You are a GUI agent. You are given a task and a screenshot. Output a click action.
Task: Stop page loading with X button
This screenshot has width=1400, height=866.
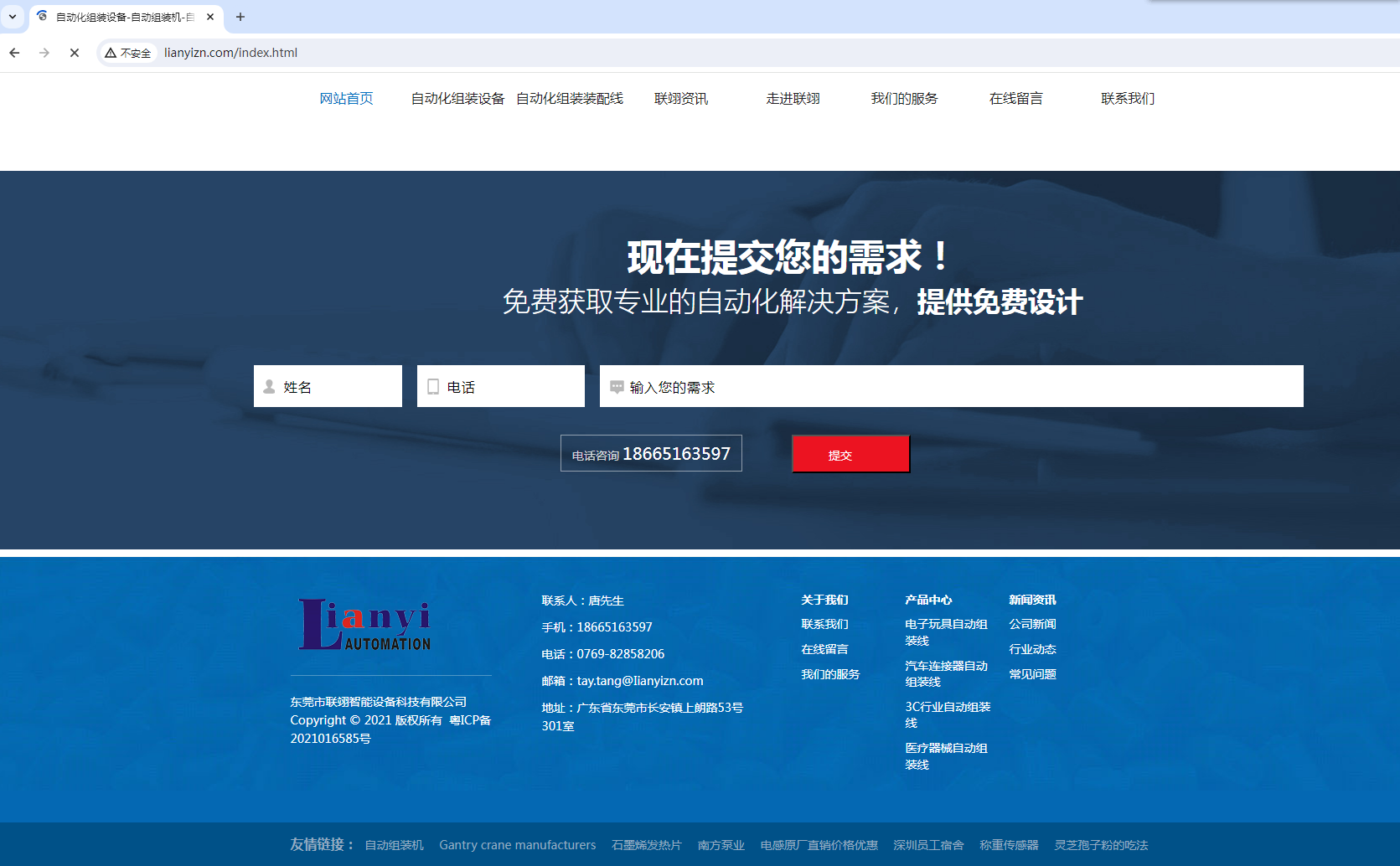click(75, 53)
